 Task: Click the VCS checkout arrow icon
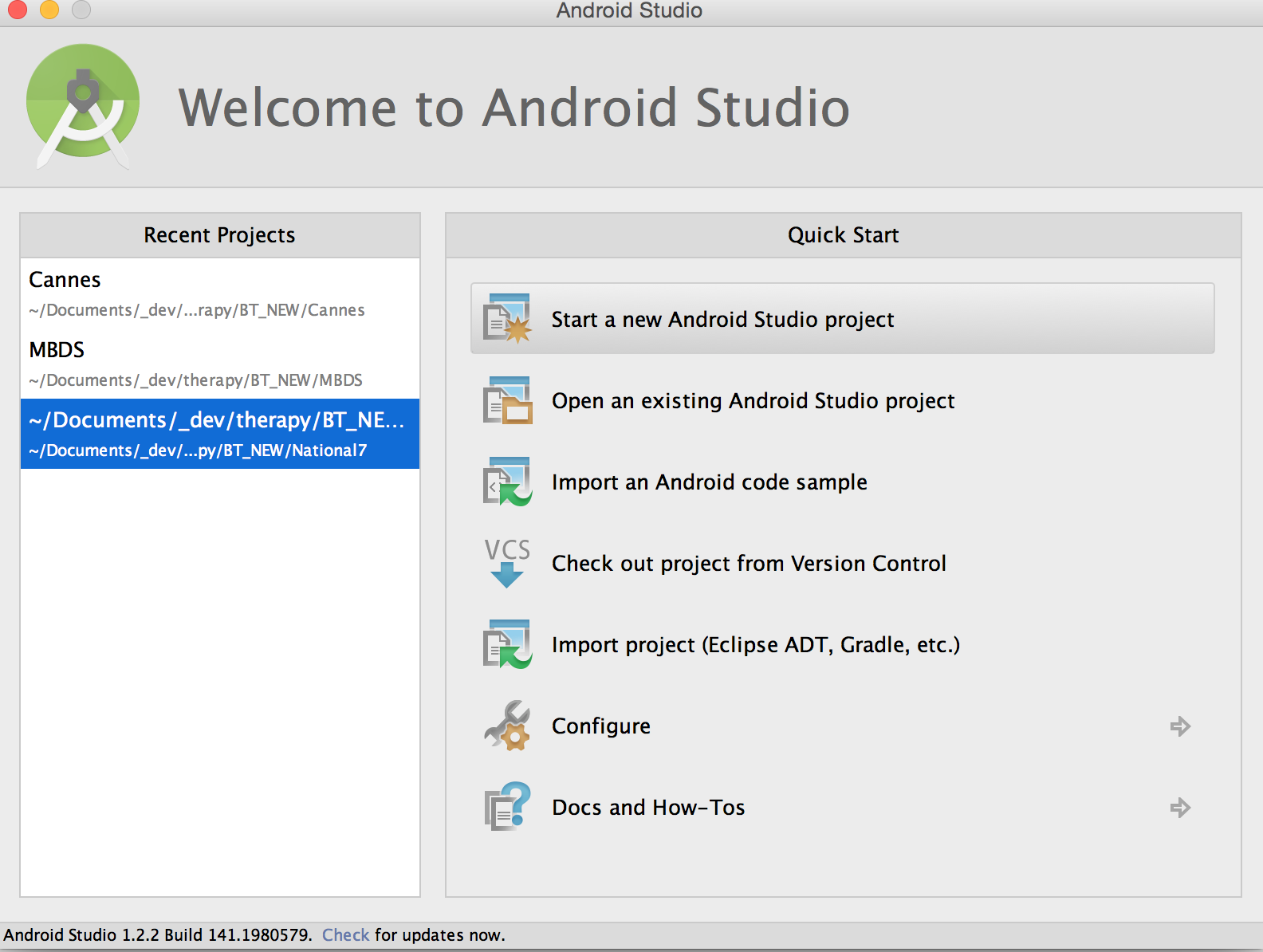click(x=507, y=563)
